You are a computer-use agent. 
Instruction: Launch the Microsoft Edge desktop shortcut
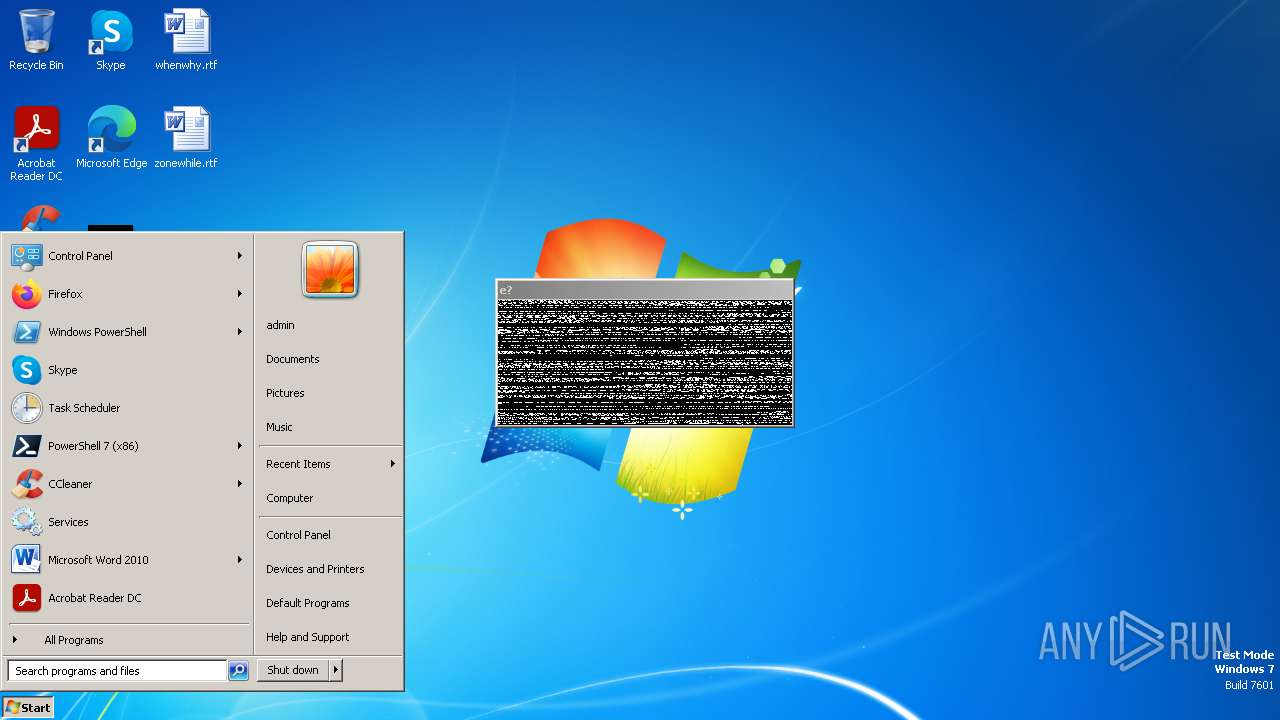pyautogui.click(x=111, y=137)
